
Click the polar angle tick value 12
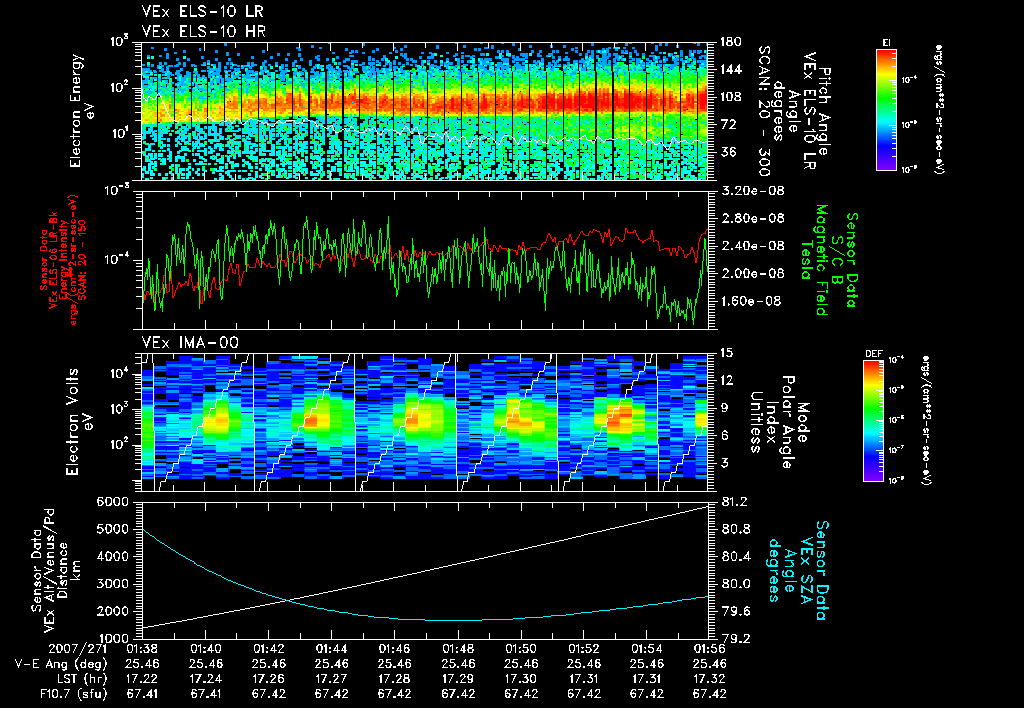[726, 380]
